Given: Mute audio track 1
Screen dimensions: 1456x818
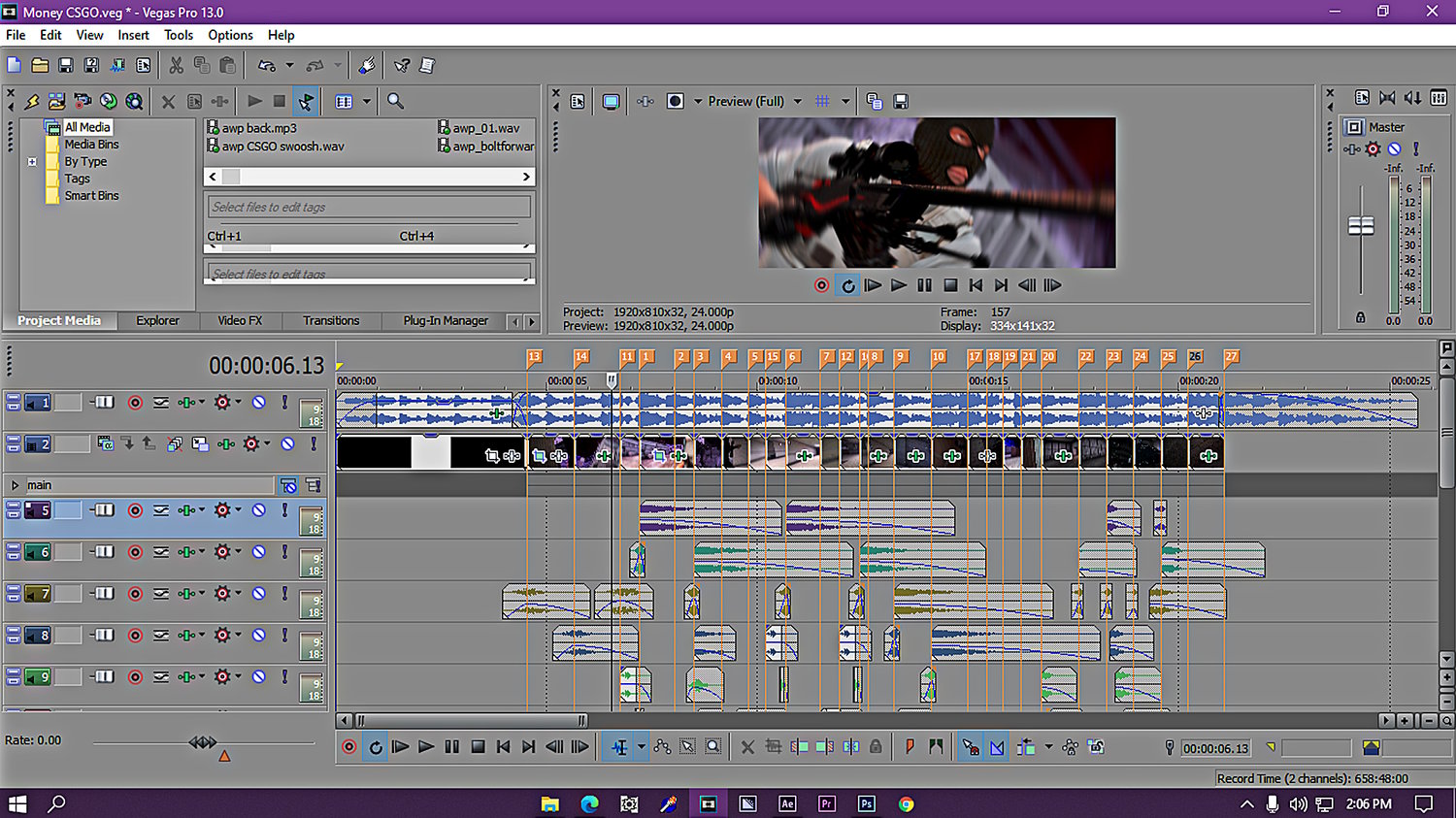Looking at the screenshot, I should (259, 402).
